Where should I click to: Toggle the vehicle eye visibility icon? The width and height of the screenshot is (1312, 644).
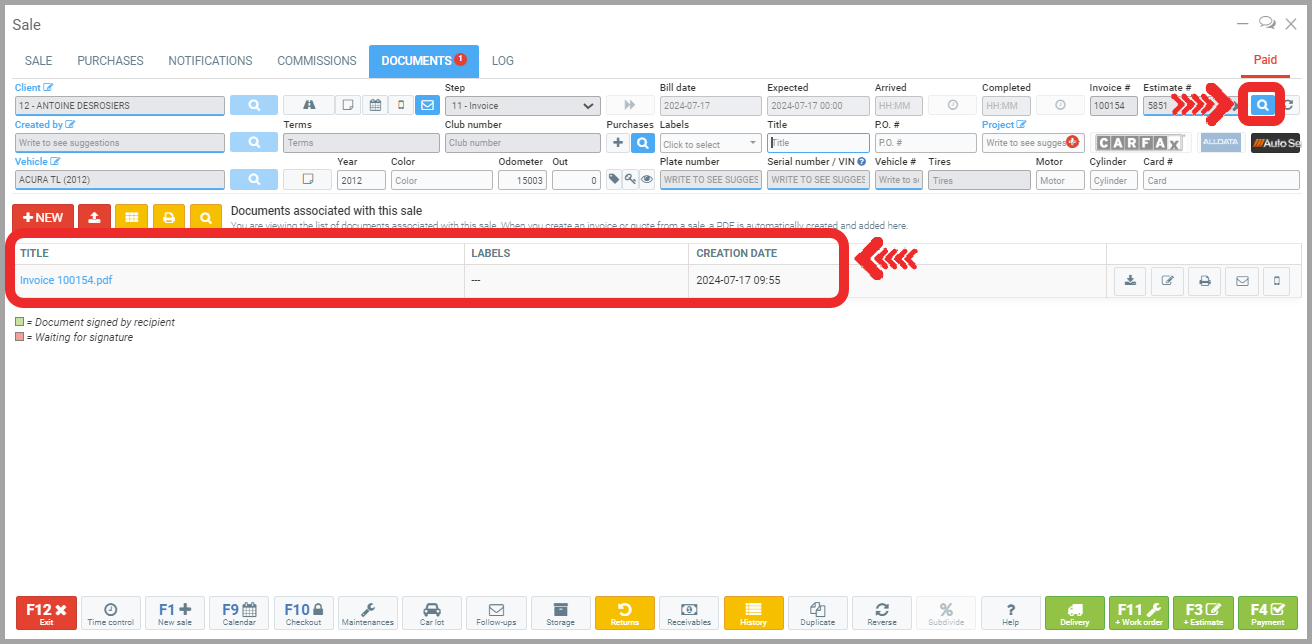tap(647, 180)
